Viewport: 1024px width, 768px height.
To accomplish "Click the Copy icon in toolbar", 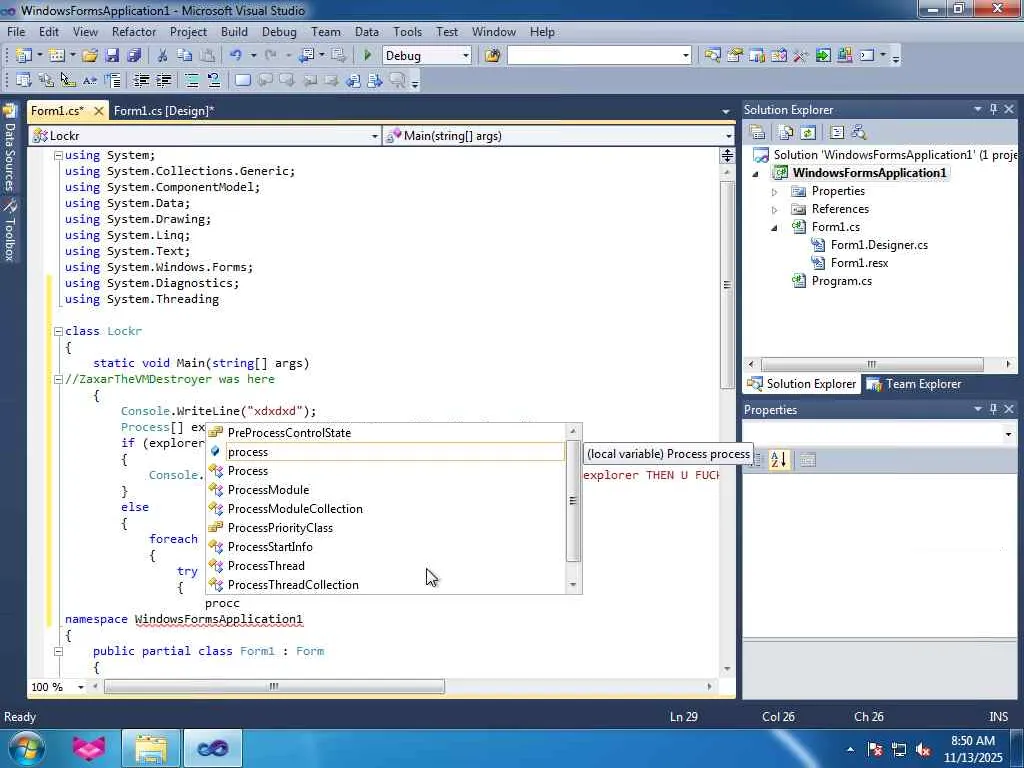I will point(185,56).
